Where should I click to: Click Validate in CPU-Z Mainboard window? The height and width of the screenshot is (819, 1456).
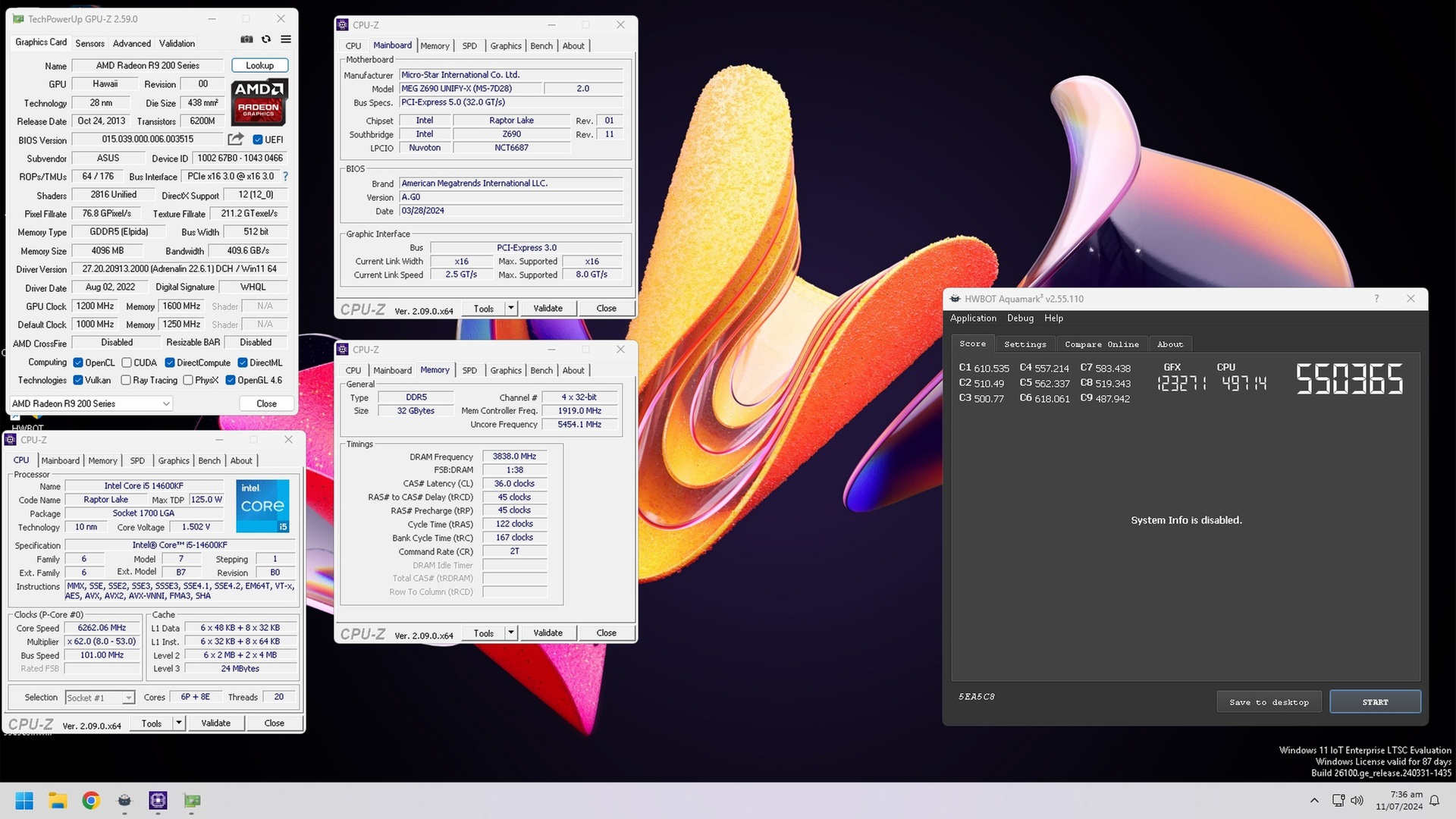548,308
